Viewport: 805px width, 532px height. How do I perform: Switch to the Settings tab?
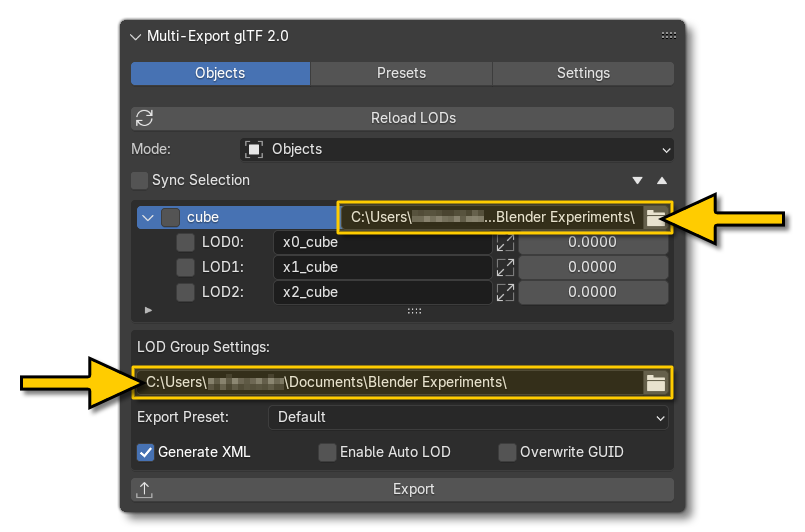(583, 73)
